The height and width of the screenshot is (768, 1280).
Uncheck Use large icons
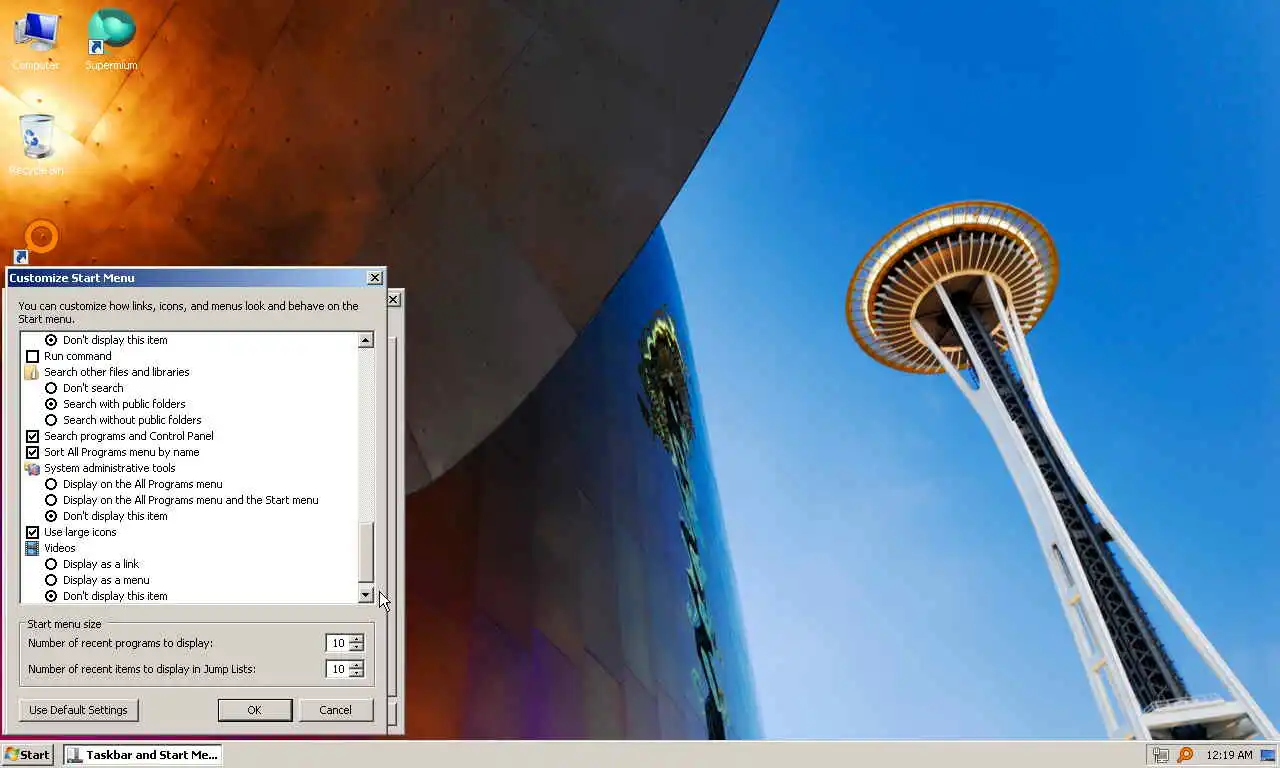click(x=32, y=532)
